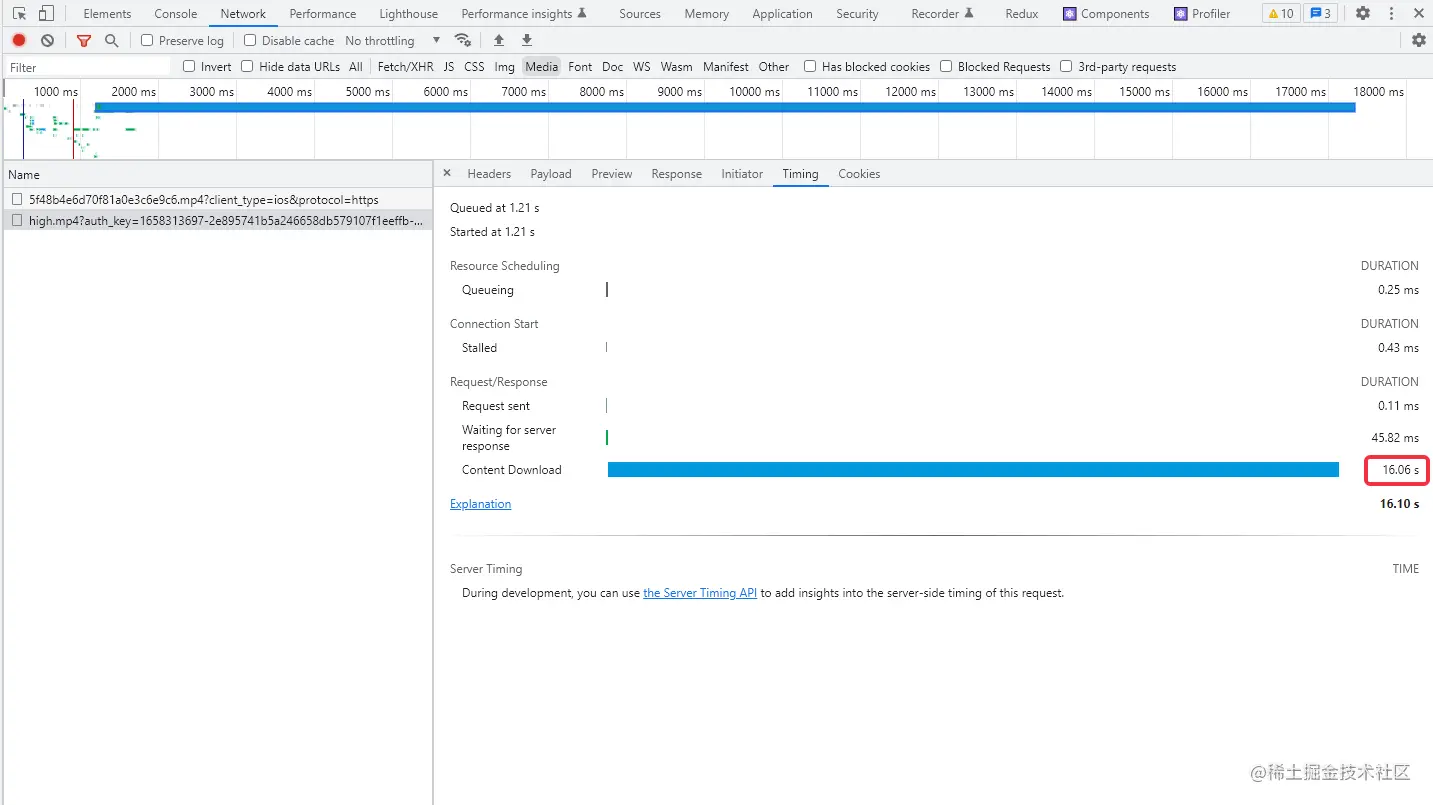Open the Application panel
Screen dimensions: 1433x805
click(782, 14)
